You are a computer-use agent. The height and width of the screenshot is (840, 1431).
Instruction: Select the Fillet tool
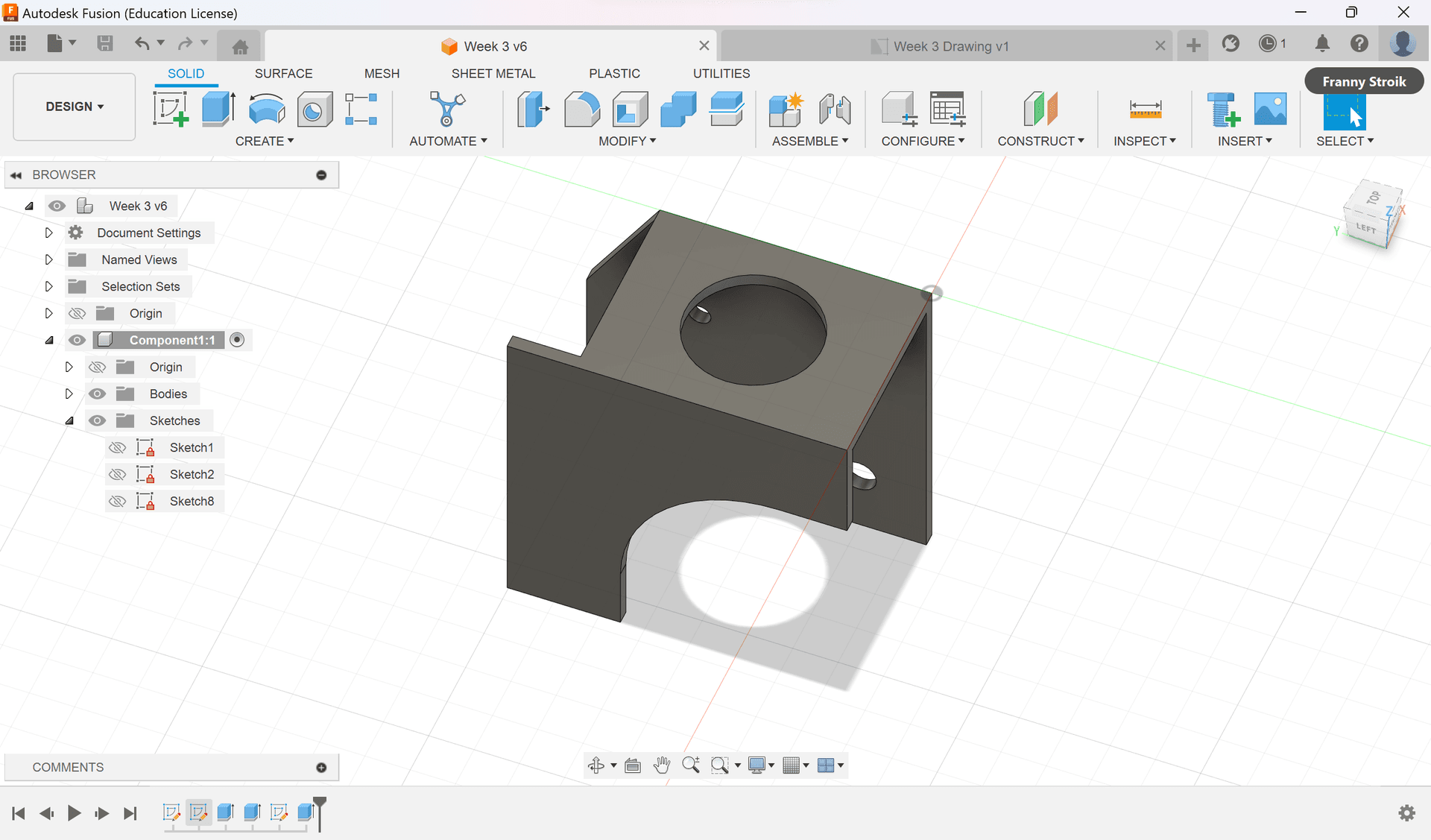click(582, 109)
